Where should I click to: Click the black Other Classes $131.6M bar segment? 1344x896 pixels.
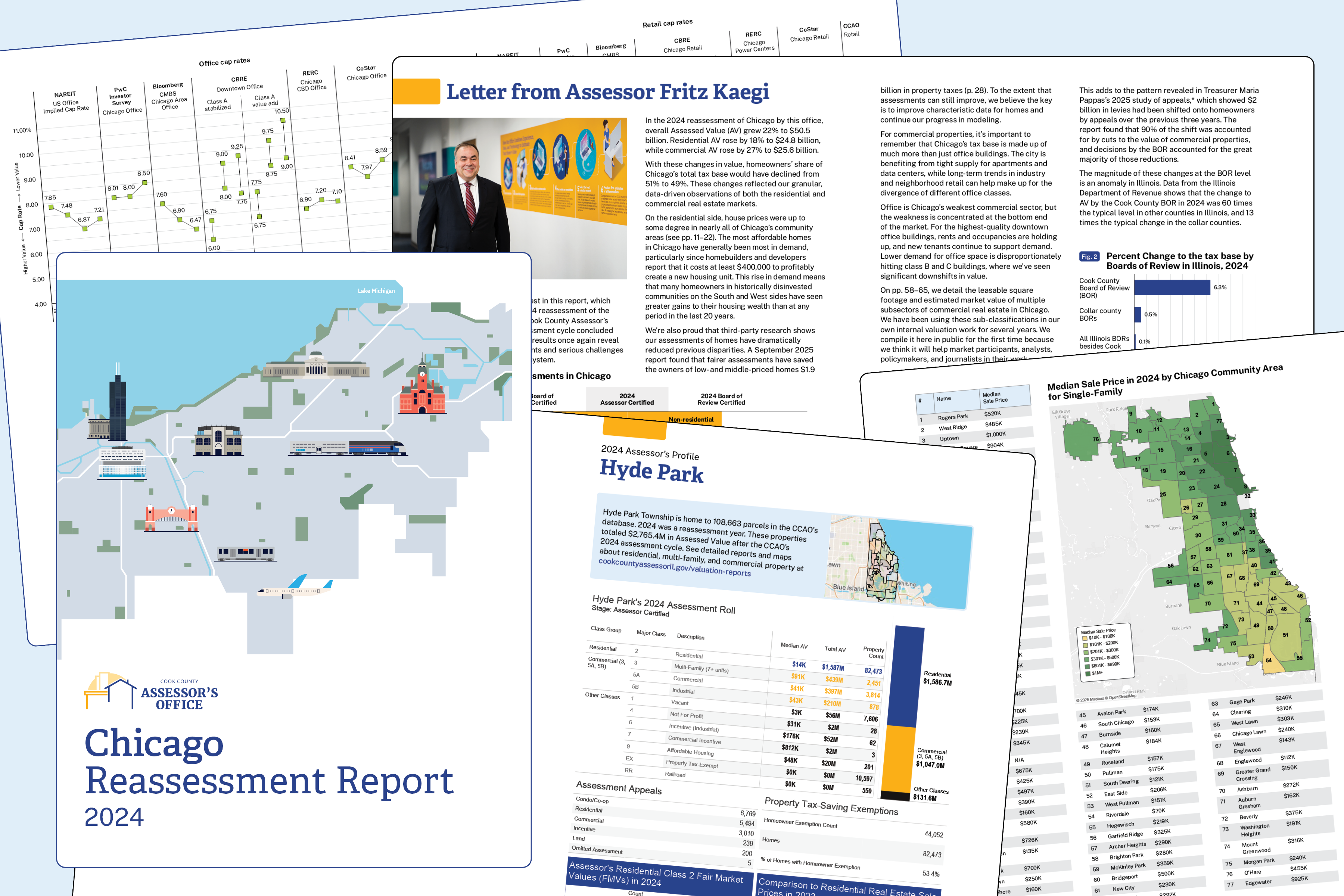895,796
